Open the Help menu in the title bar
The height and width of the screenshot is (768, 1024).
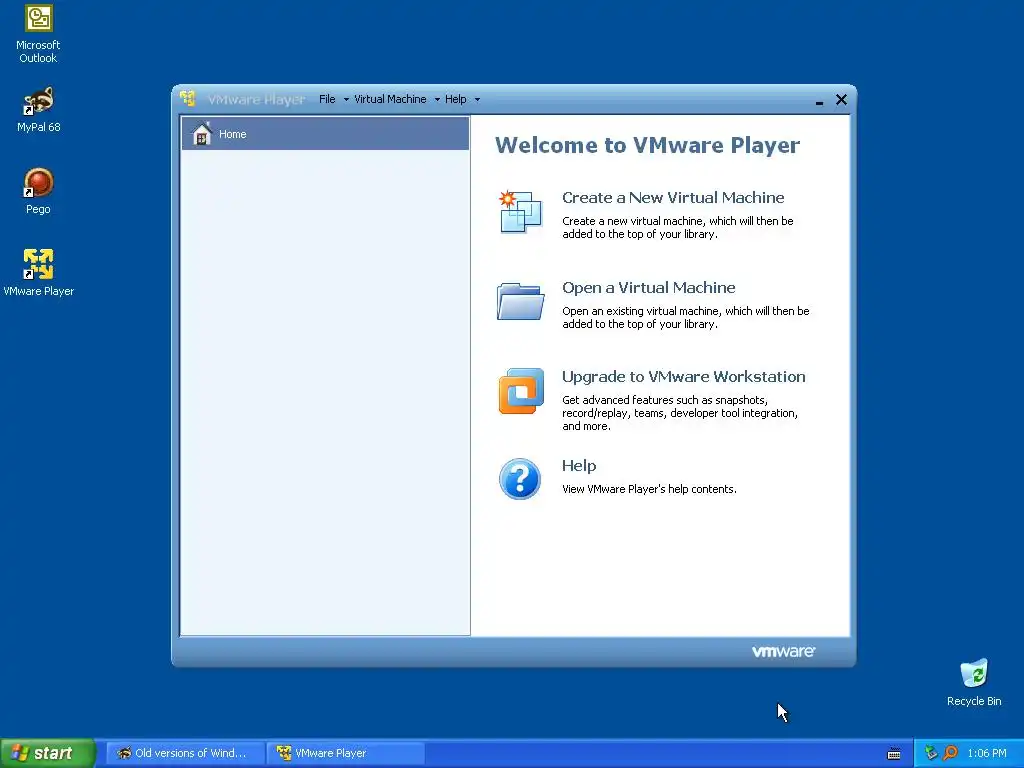[456, 99]
